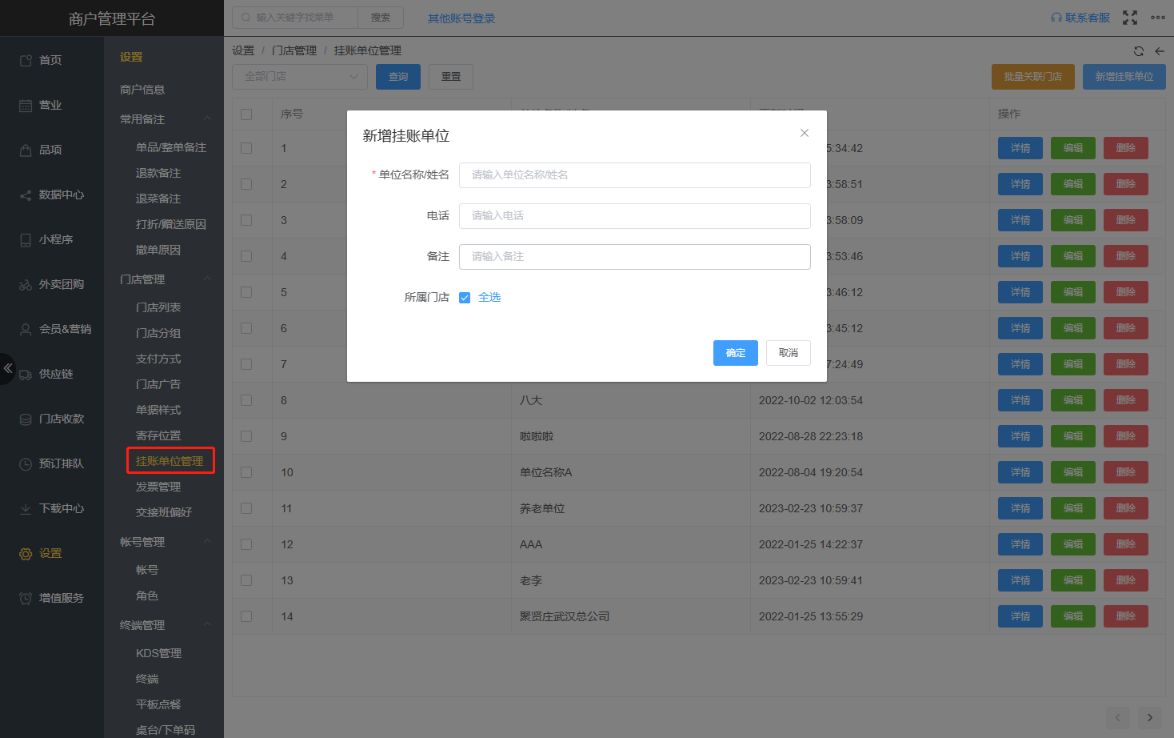Click the refresh icon beside the breadcrumb
Screen dimensions: 1174x738
tap(1139, 51)
